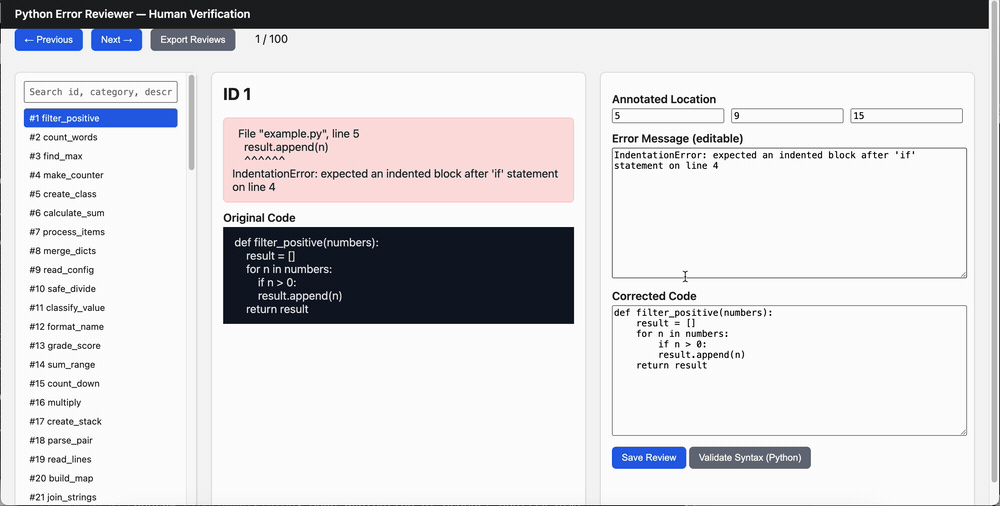Choose #20 build_map in sidebar
The width and height of the screenshot is (1000, 506).
101,479
